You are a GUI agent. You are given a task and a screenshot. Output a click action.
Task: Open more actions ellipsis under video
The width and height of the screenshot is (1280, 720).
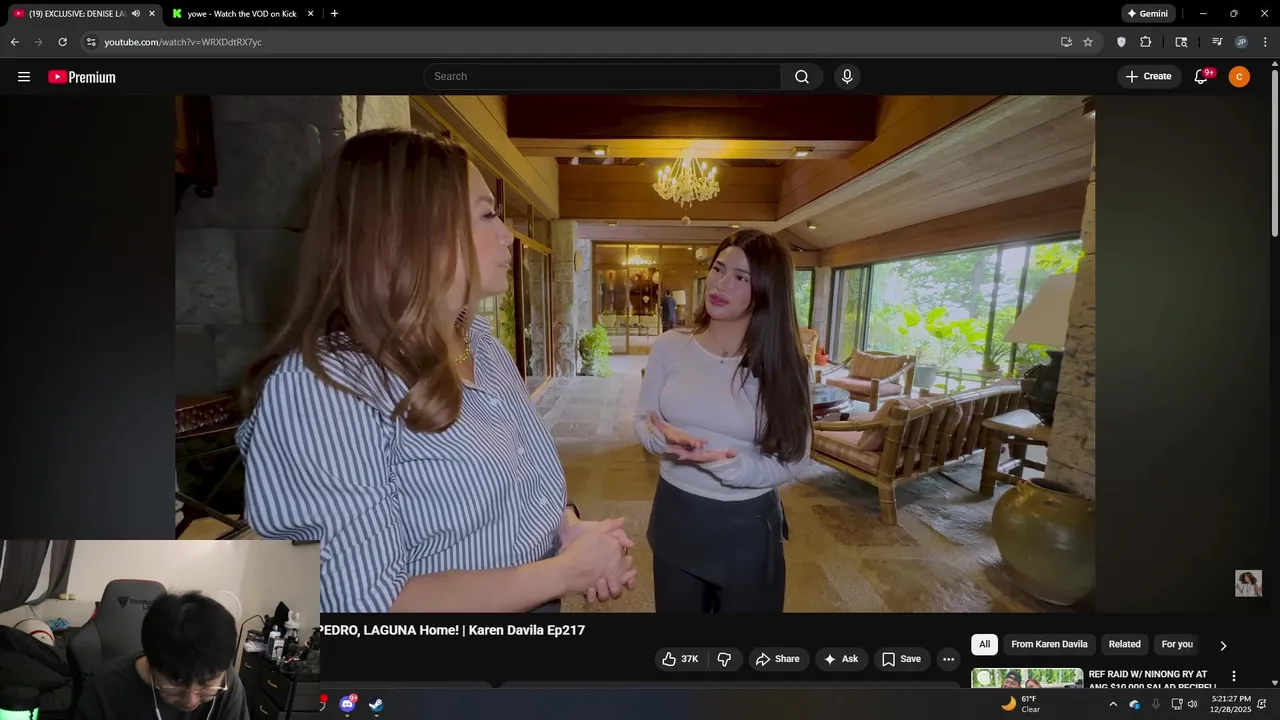pos(948,659)
